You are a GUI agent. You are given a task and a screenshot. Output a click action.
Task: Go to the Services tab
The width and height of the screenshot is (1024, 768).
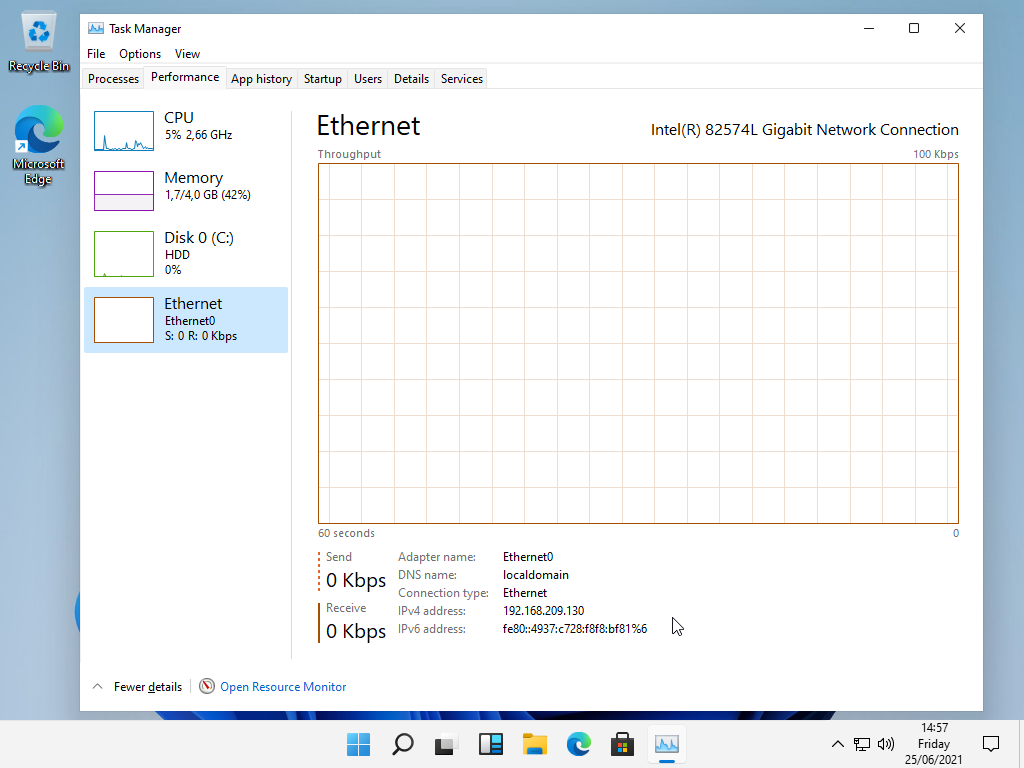tap(461, 79)
